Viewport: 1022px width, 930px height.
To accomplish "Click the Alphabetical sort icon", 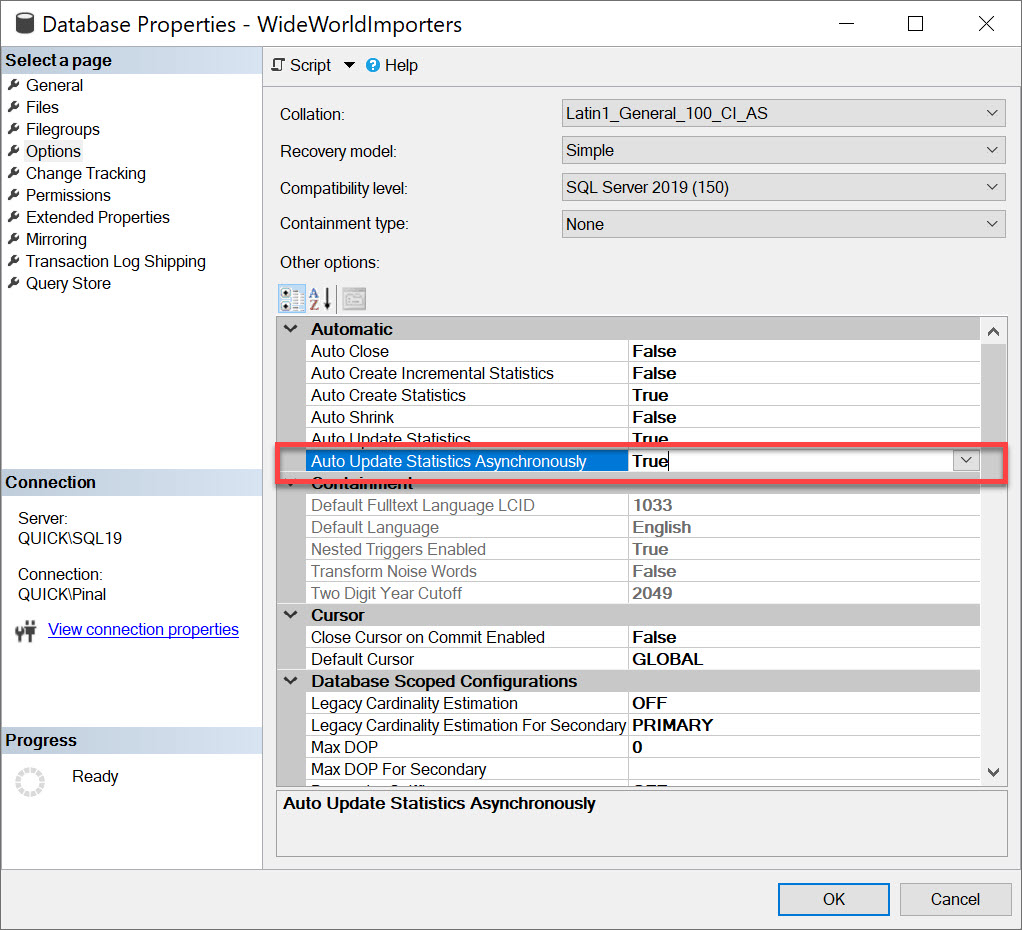I will tap(320, 299).
